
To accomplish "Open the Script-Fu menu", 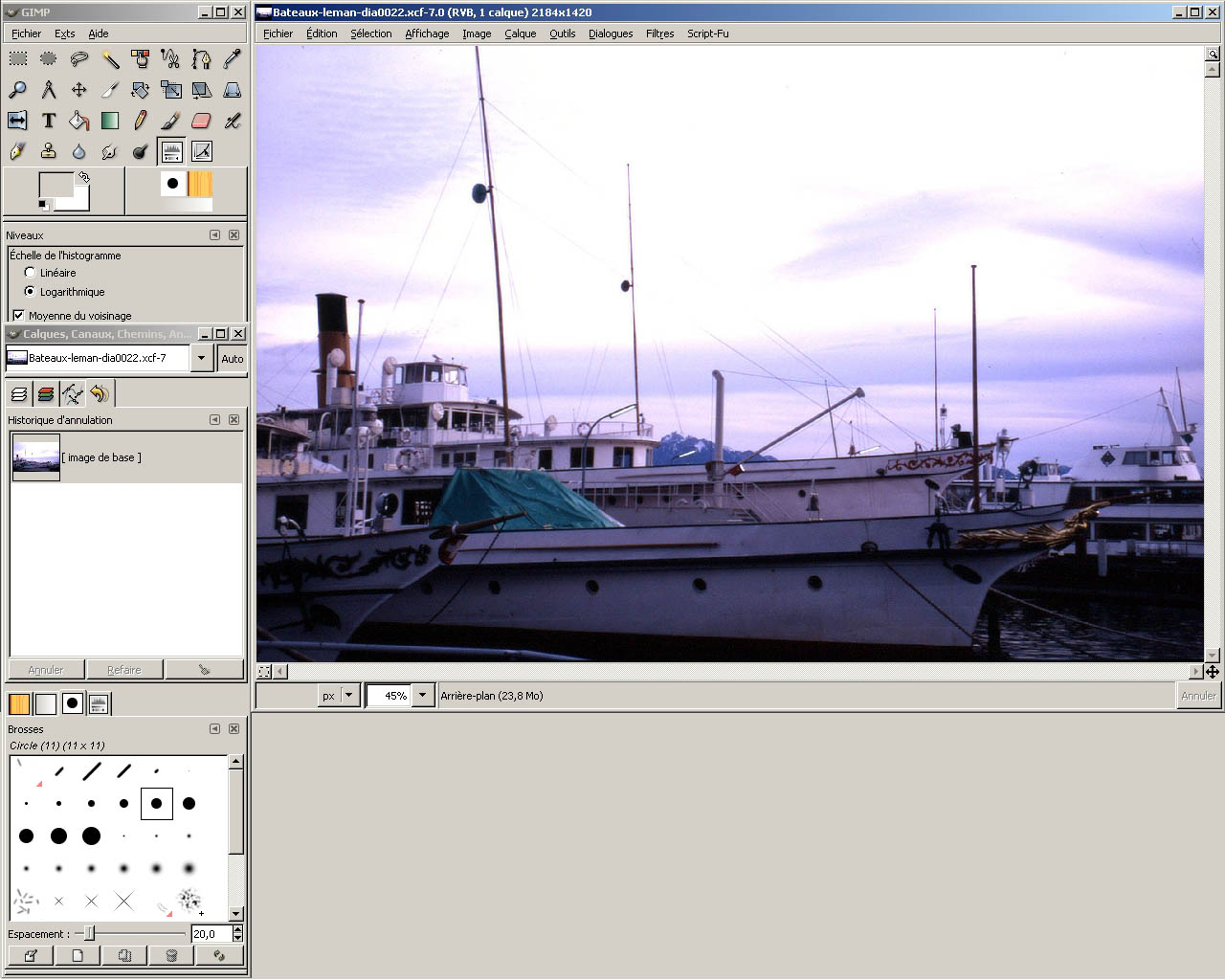I will (707, 33).
